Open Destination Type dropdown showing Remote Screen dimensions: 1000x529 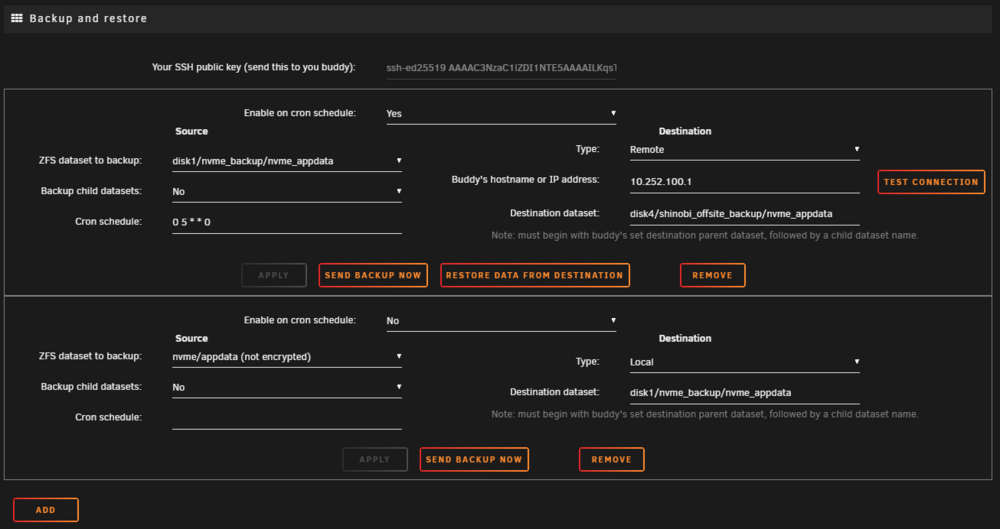click(x=745, y=149)
